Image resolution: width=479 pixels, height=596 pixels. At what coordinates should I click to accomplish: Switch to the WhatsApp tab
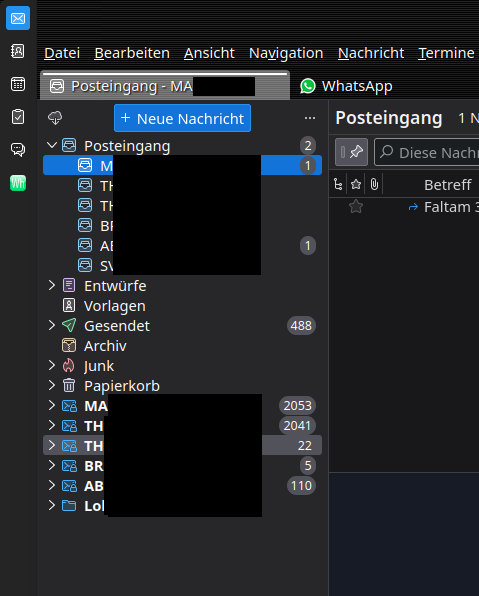coord(346,86)
